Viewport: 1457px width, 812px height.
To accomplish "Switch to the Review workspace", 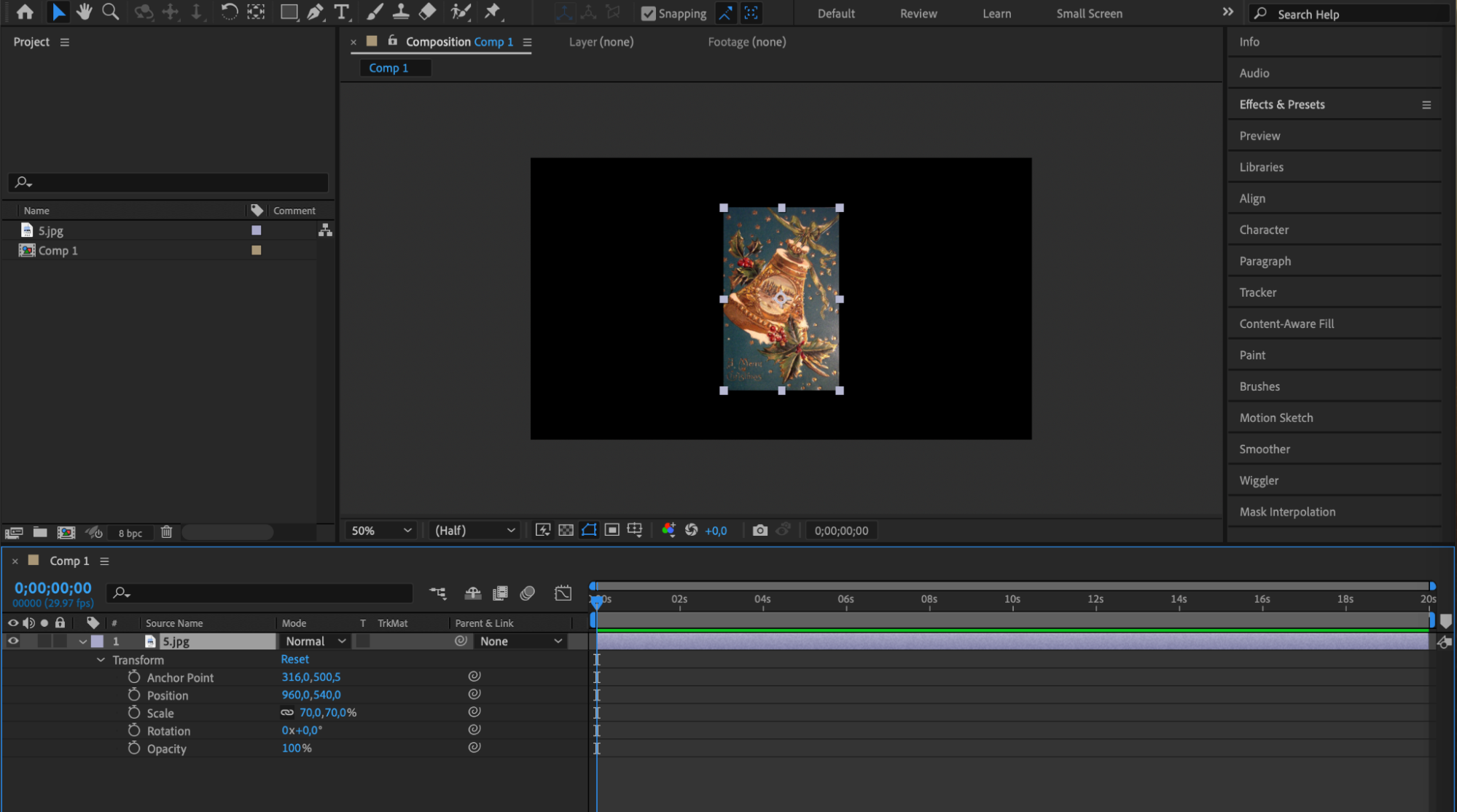I will click(918, 13).
